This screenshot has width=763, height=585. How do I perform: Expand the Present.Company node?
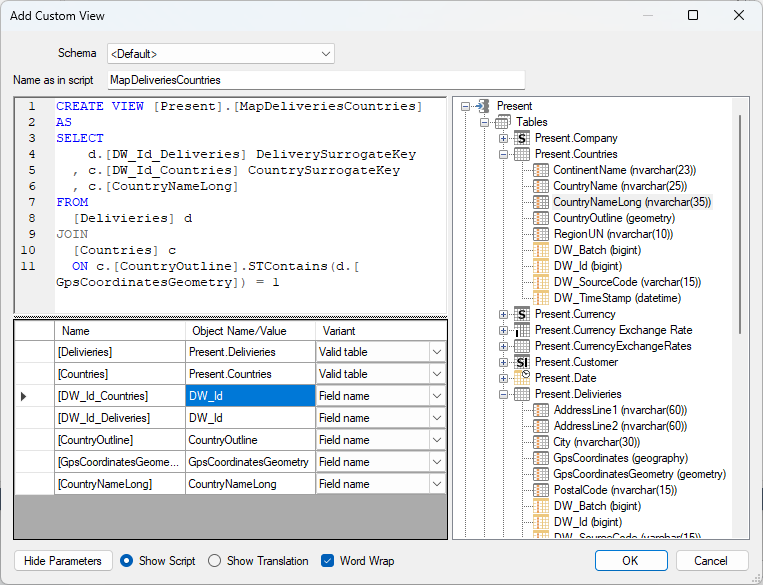pyautogui.click(x=504, y=138)
